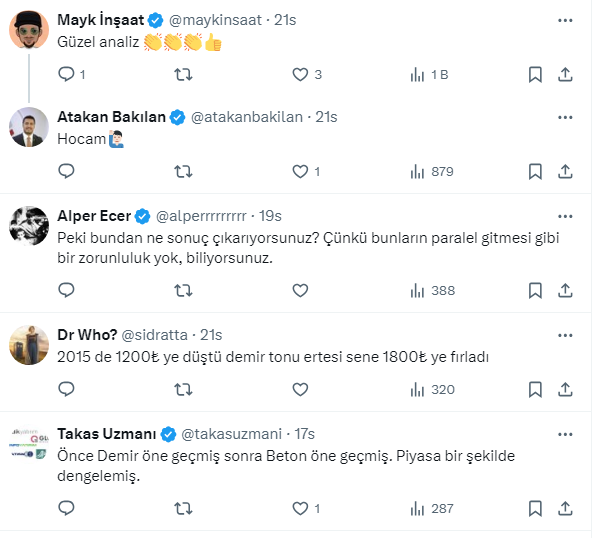
Task: Retweet Takas Uzmanı's tweet
Action: (x=184, y=508)
